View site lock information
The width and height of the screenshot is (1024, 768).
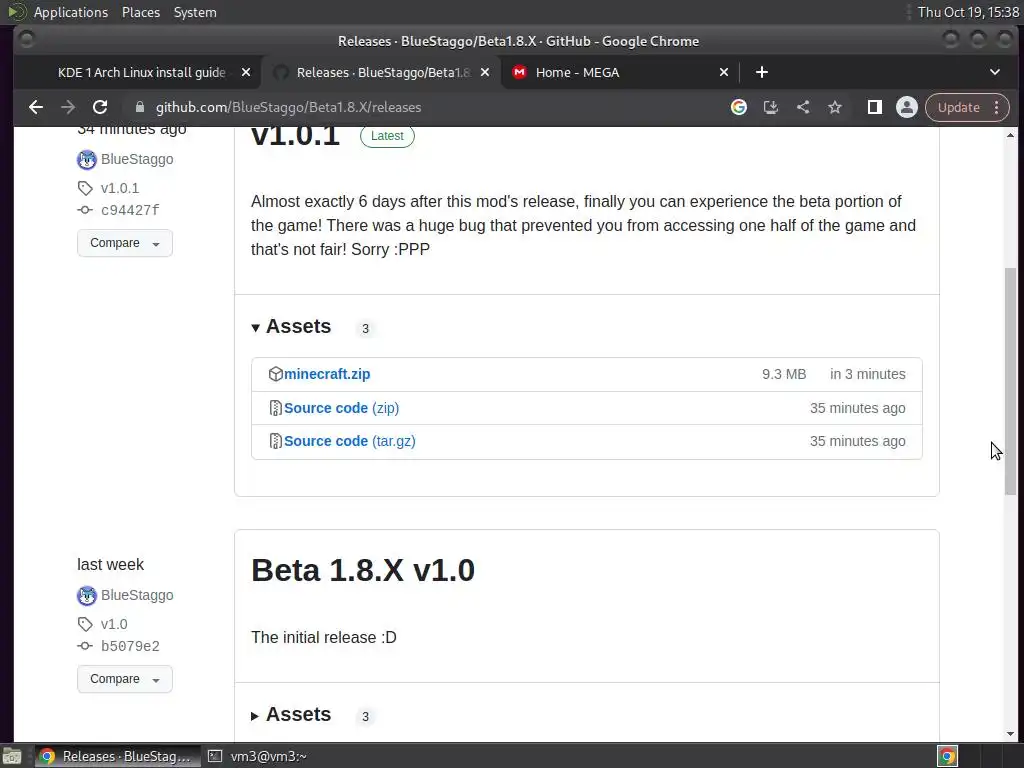click(140, 107)
